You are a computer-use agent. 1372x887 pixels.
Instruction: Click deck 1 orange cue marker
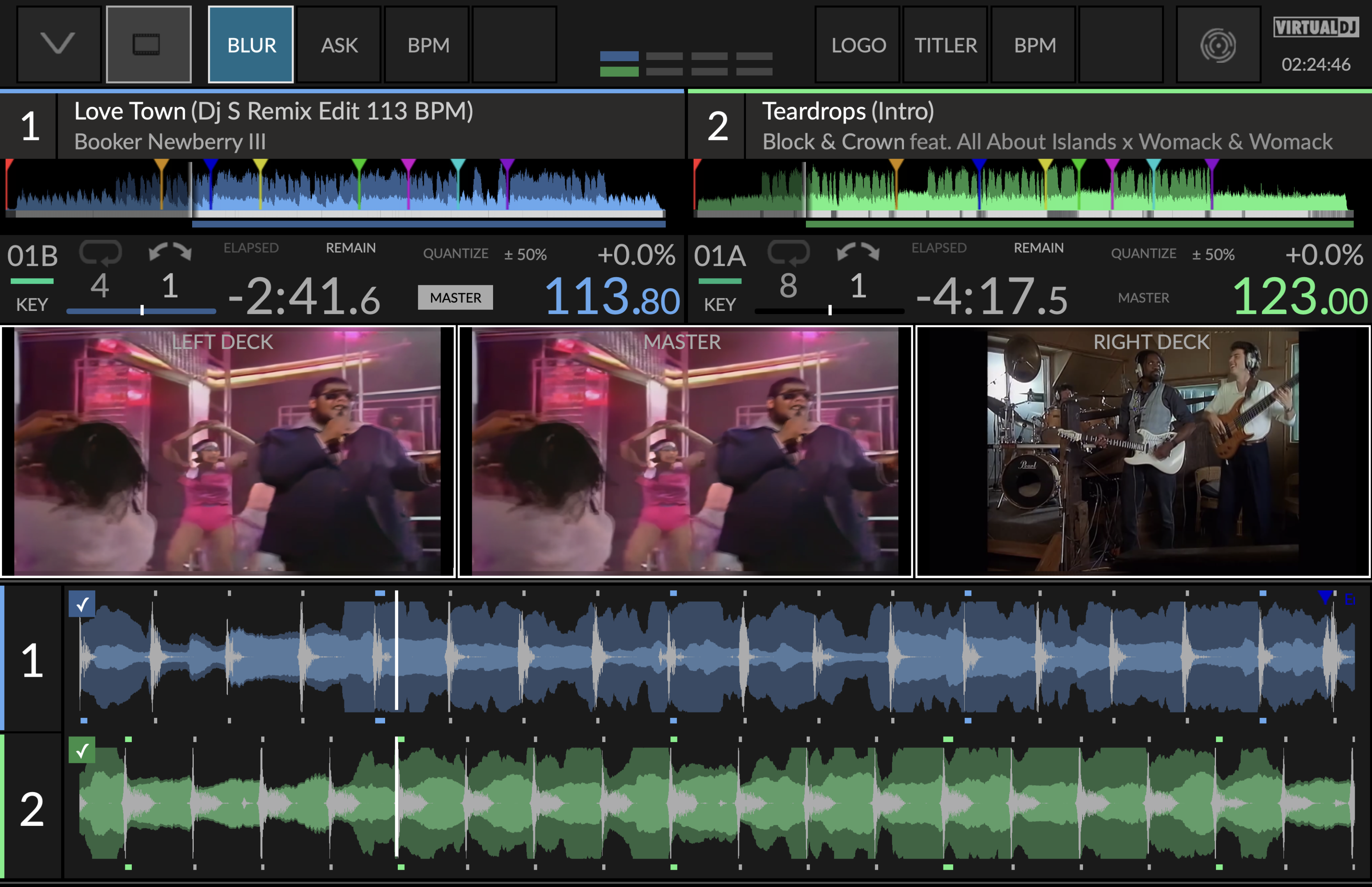(x=162, y=165)
